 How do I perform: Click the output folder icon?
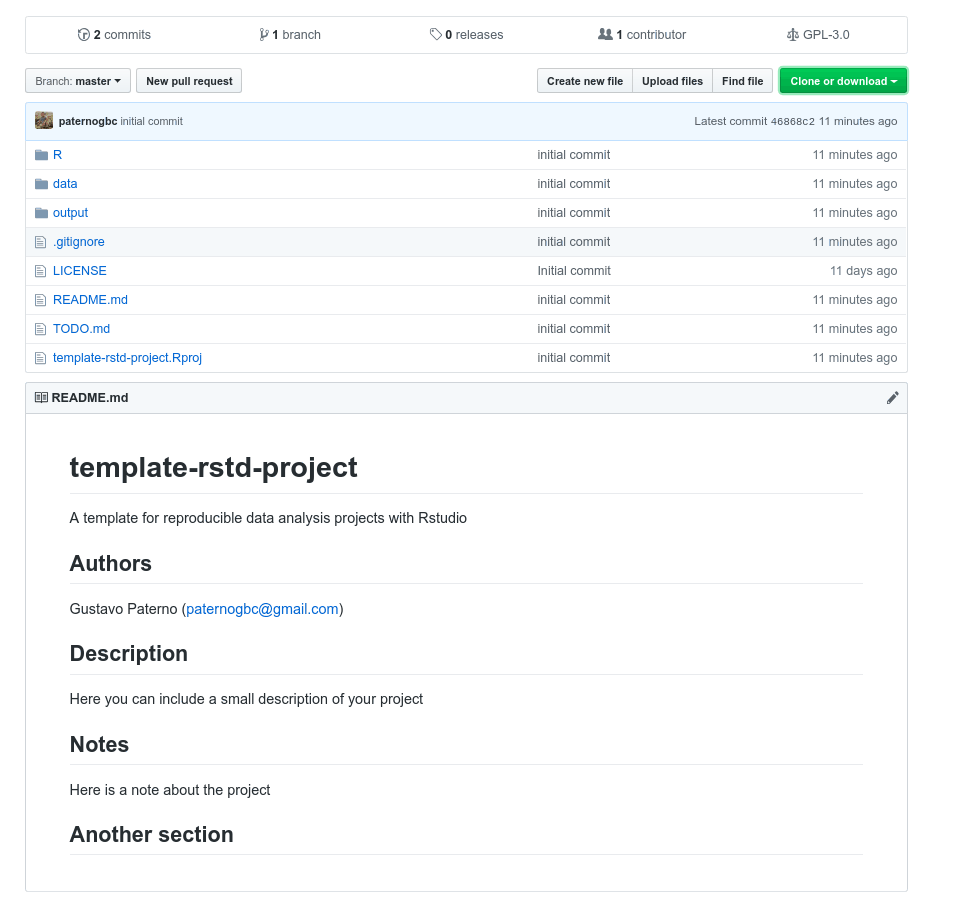tap(41, 213)
